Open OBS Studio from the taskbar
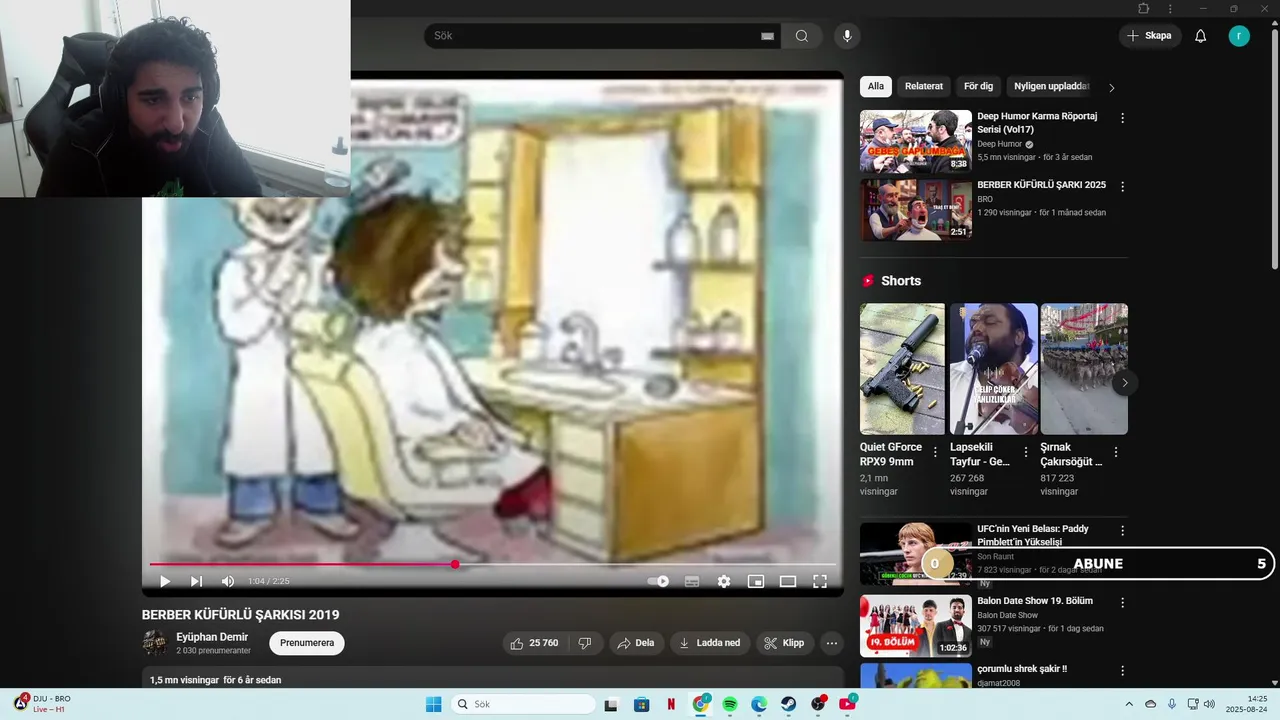Image resolution: width=1280 pixels, height=720 pixels. 819,704
